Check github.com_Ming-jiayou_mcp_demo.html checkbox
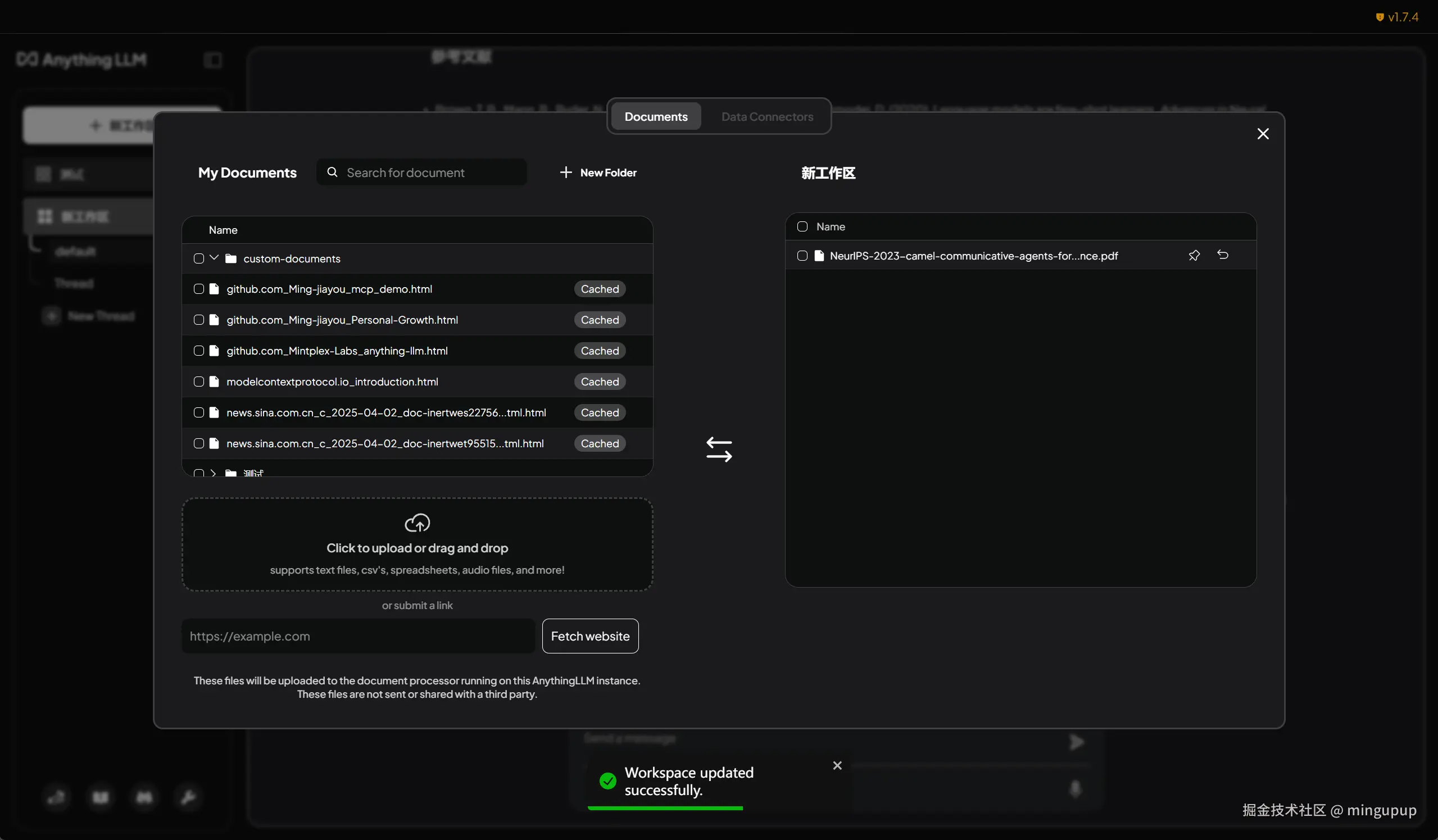This screenshot has height=840, width=1438. tap(198, 289)
